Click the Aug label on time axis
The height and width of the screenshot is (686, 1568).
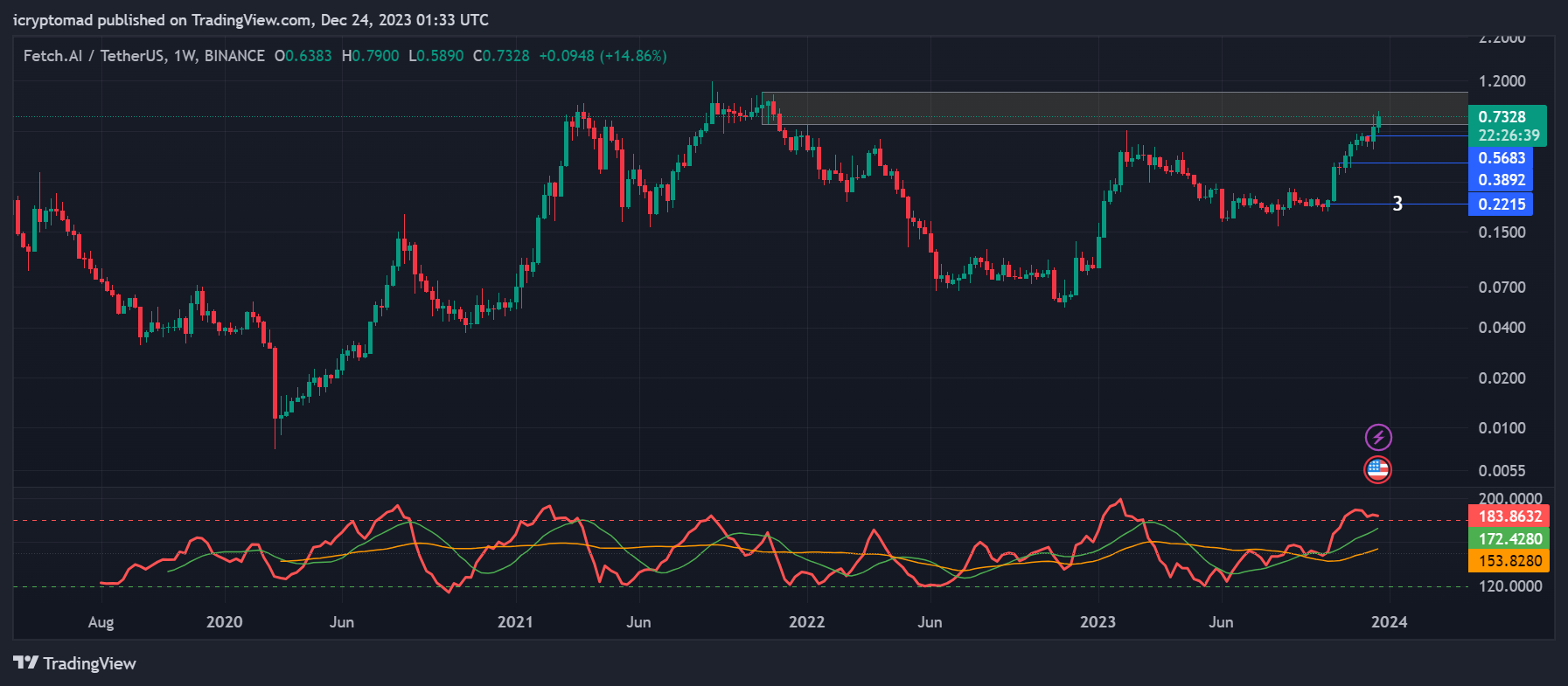tap(101, 622)
